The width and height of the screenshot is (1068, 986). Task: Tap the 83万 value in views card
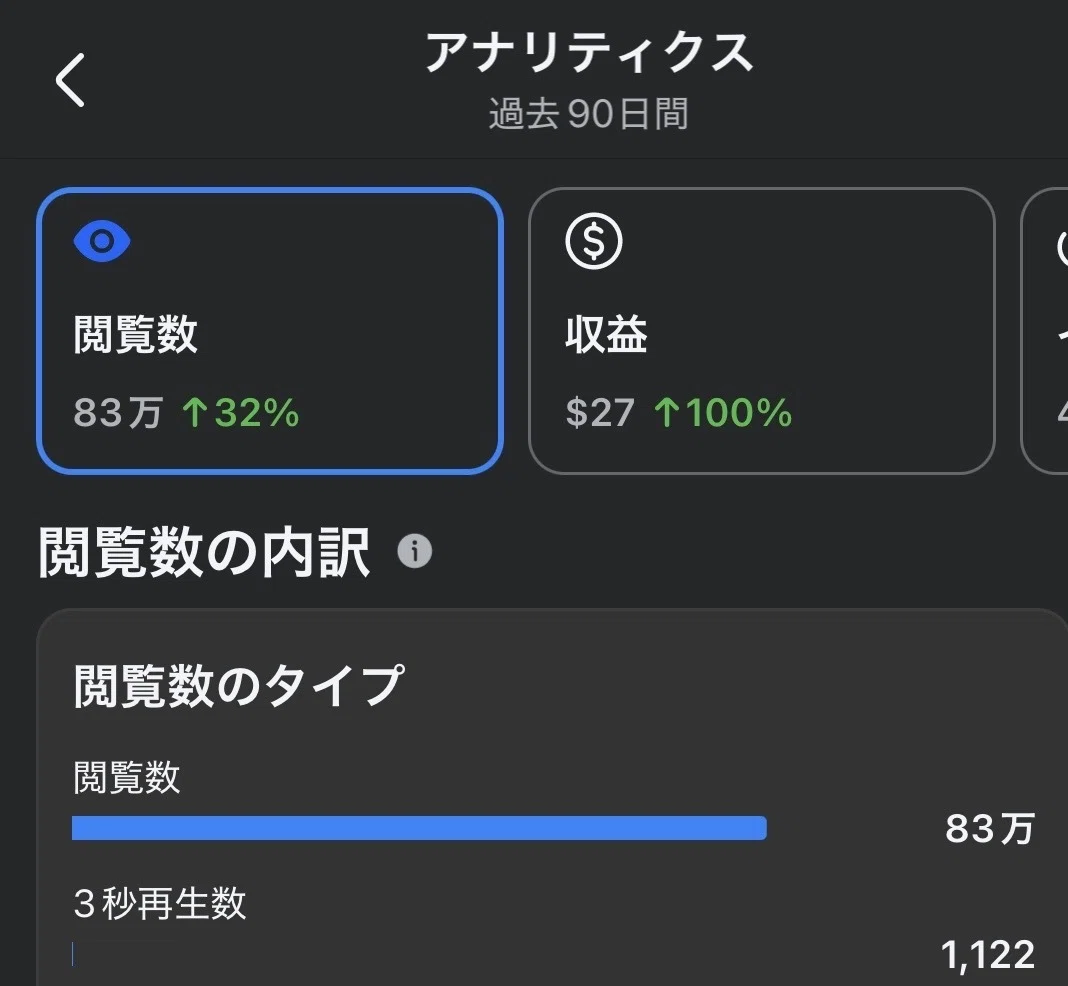pos(118,413)
